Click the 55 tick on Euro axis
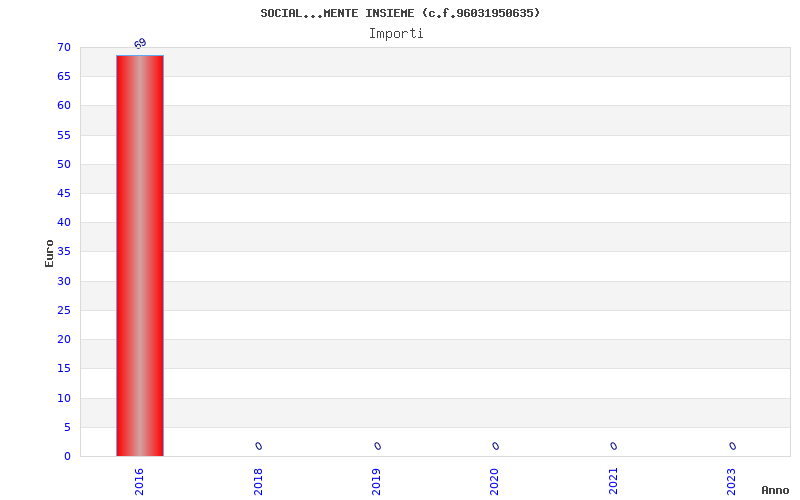 (64, 135)
